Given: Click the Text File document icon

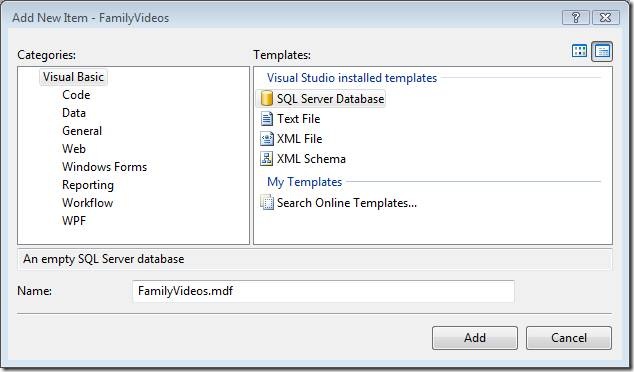Looking at the screenshot, I should [x=266, y=119].
